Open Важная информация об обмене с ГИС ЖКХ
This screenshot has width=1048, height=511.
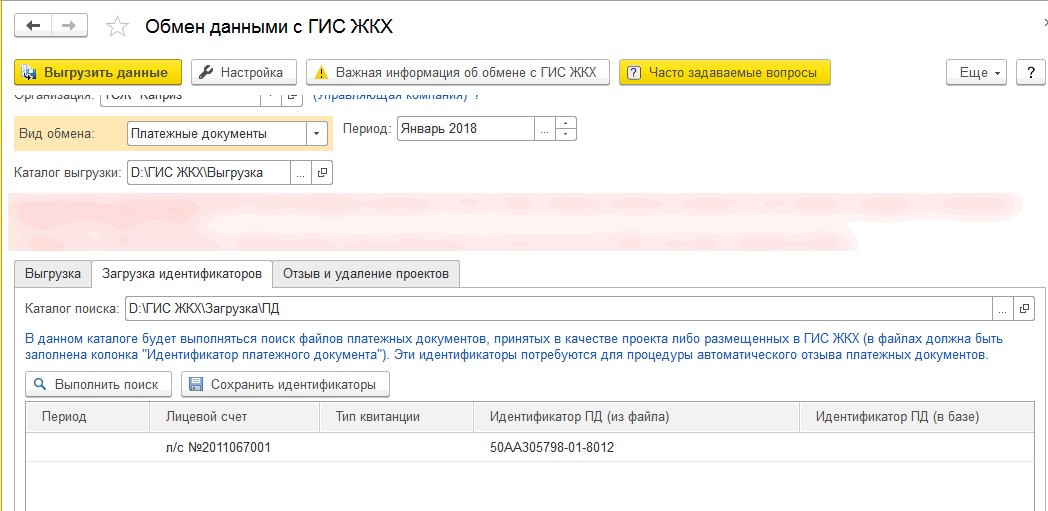click(x=458, y=72)
